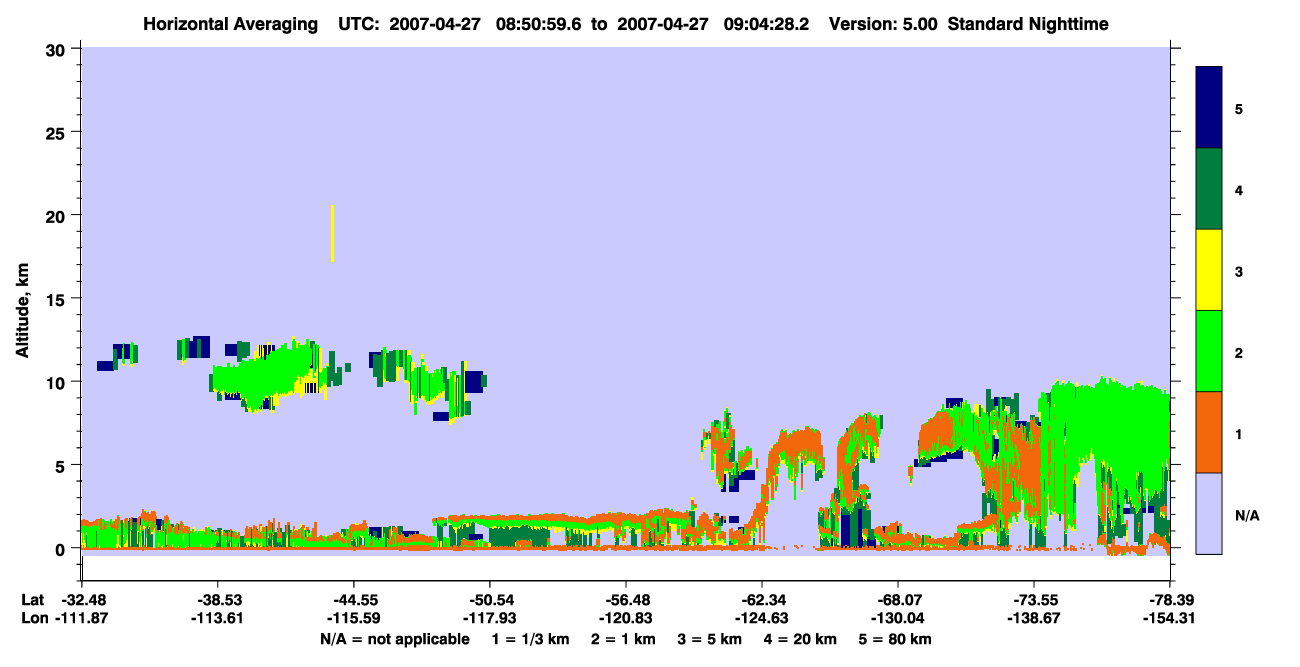Screen dimensions: 1300x667
Task: Click the longitude value -138.67
Action: tap(1033, 618)
